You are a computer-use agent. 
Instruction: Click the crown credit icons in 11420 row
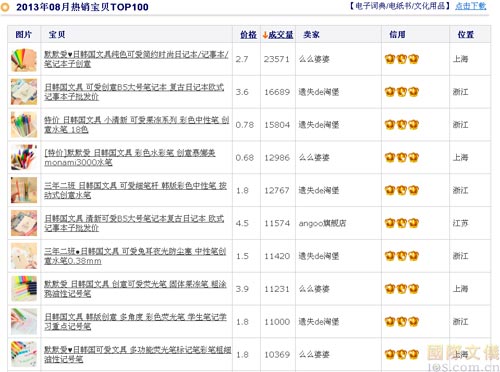click(402, 256)
